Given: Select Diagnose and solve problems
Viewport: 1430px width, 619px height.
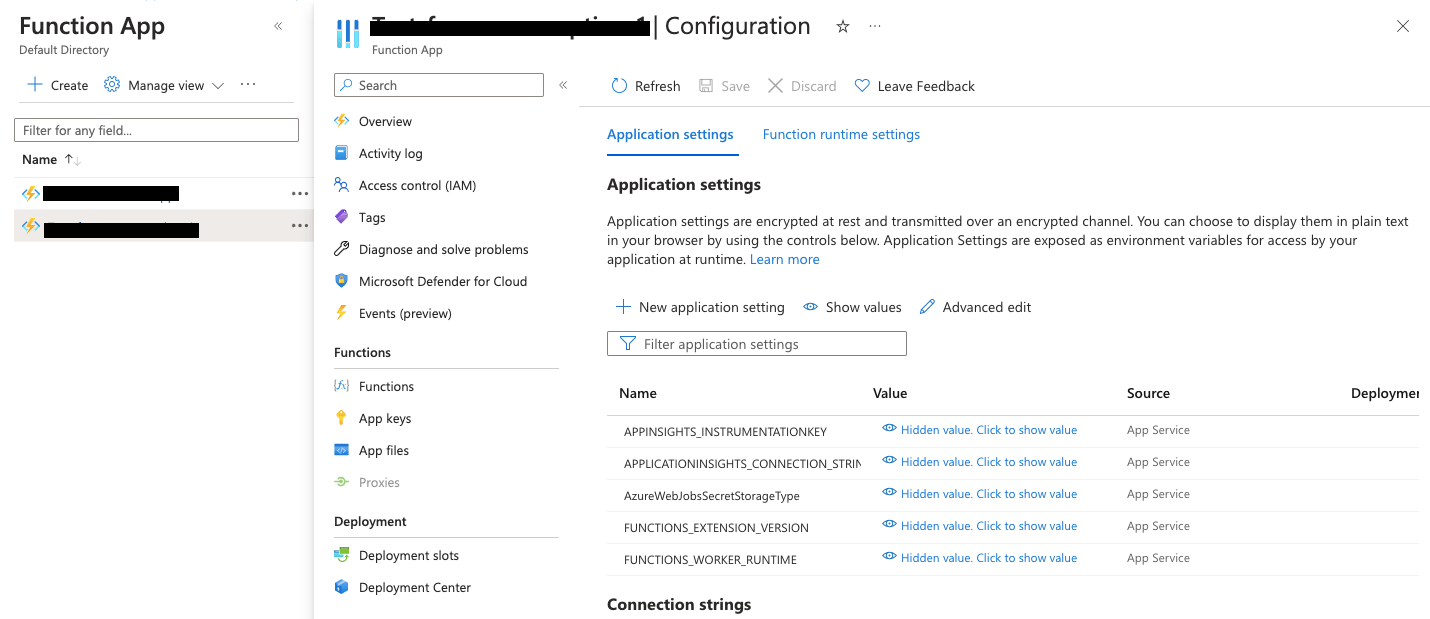Looking at the screenshot, I should (442, 249).
